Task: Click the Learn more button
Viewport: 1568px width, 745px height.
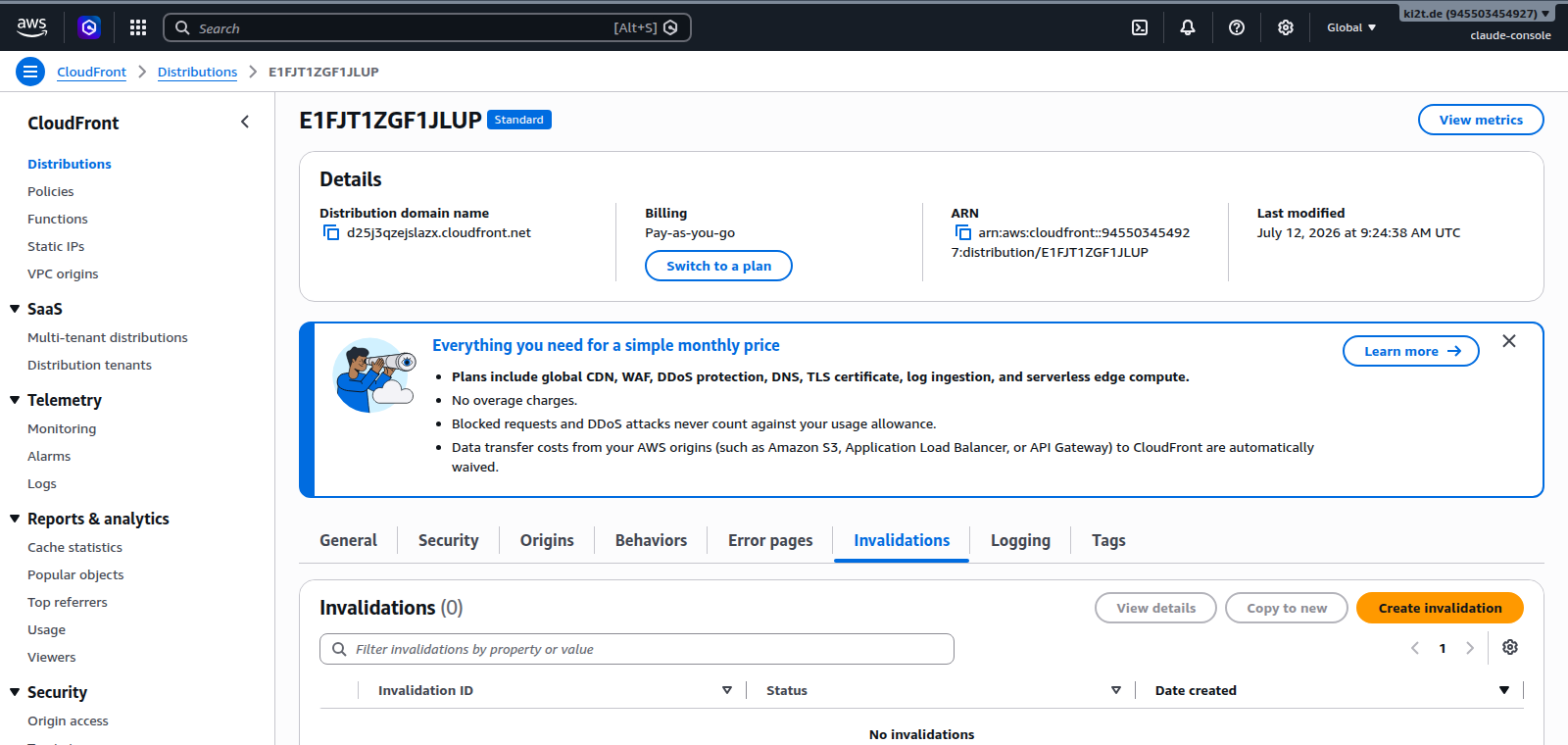Action: 1411,351
